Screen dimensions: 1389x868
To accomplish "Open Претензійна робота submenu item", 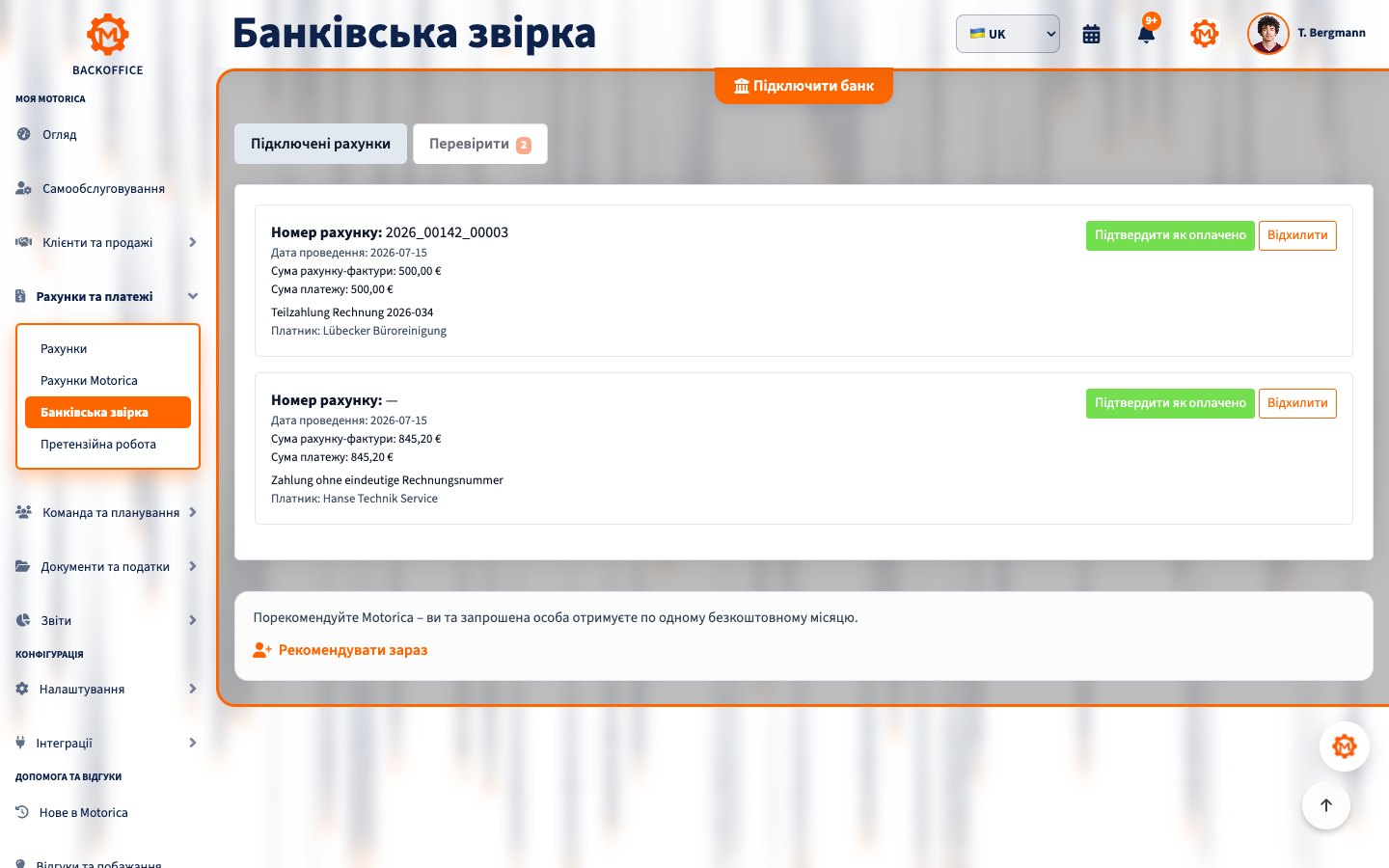I will [x=108, y=444].
